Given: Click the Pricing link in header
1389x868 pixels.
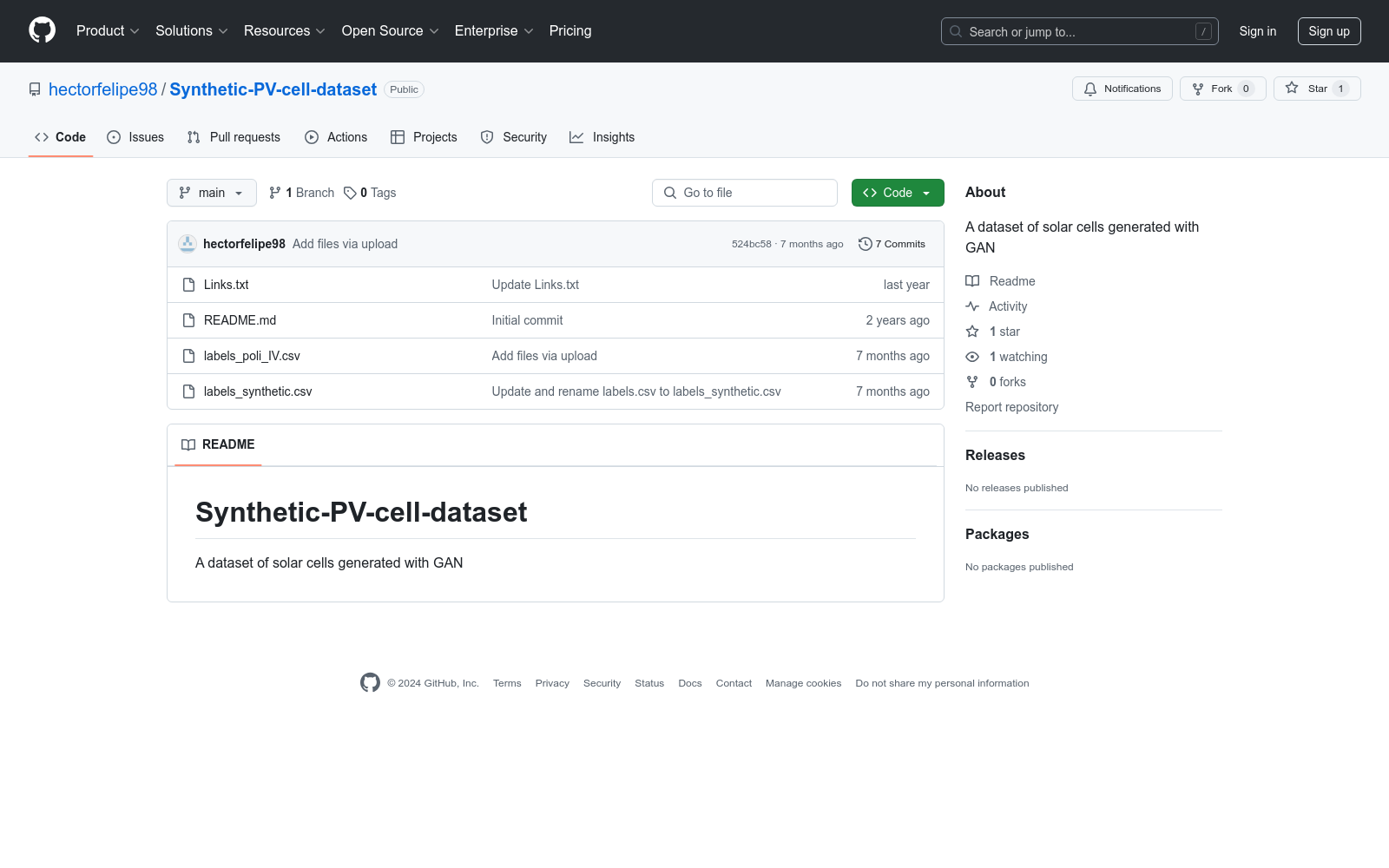Looking at the screenshot, I should tap(570, 30).
